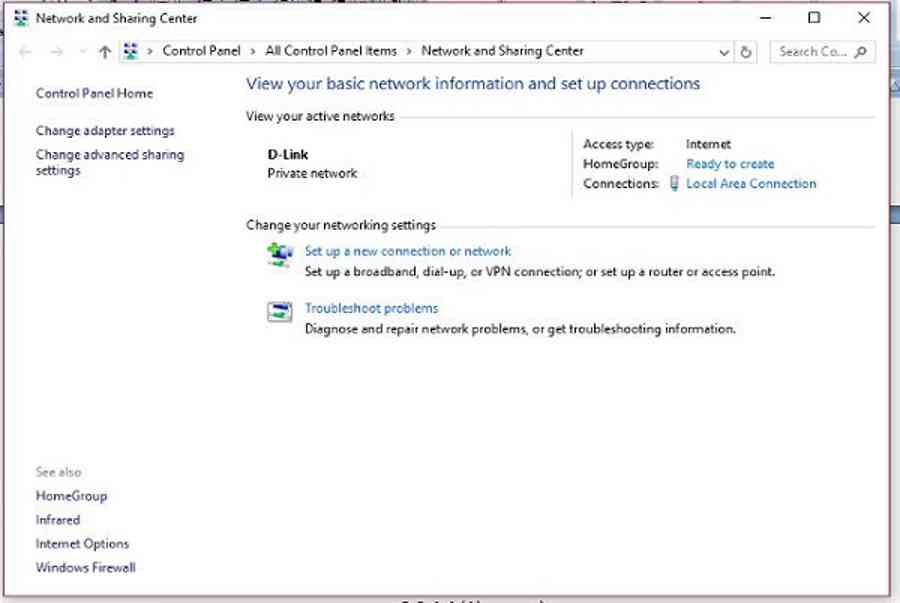Click the Back navigation arrow

25,52
